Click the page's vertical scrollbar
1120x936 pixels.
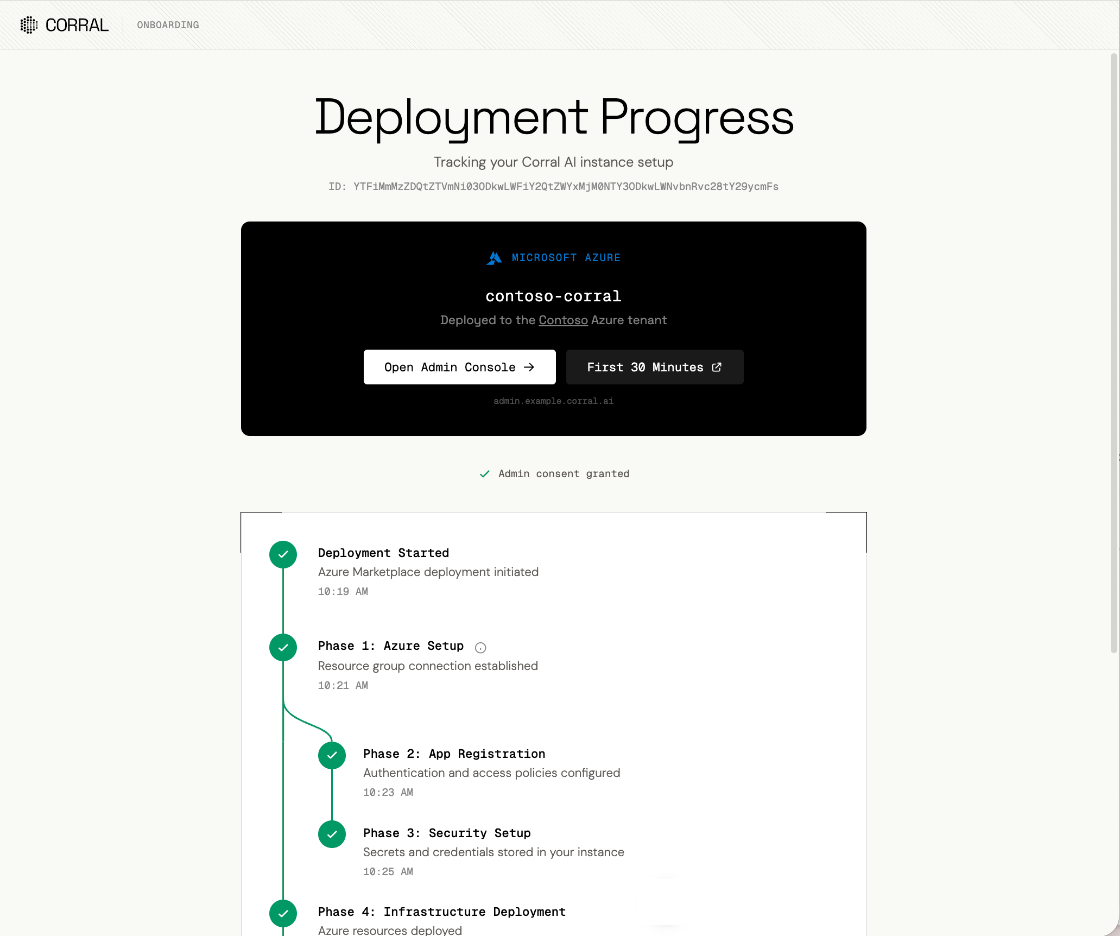(x=1114, y=353)
